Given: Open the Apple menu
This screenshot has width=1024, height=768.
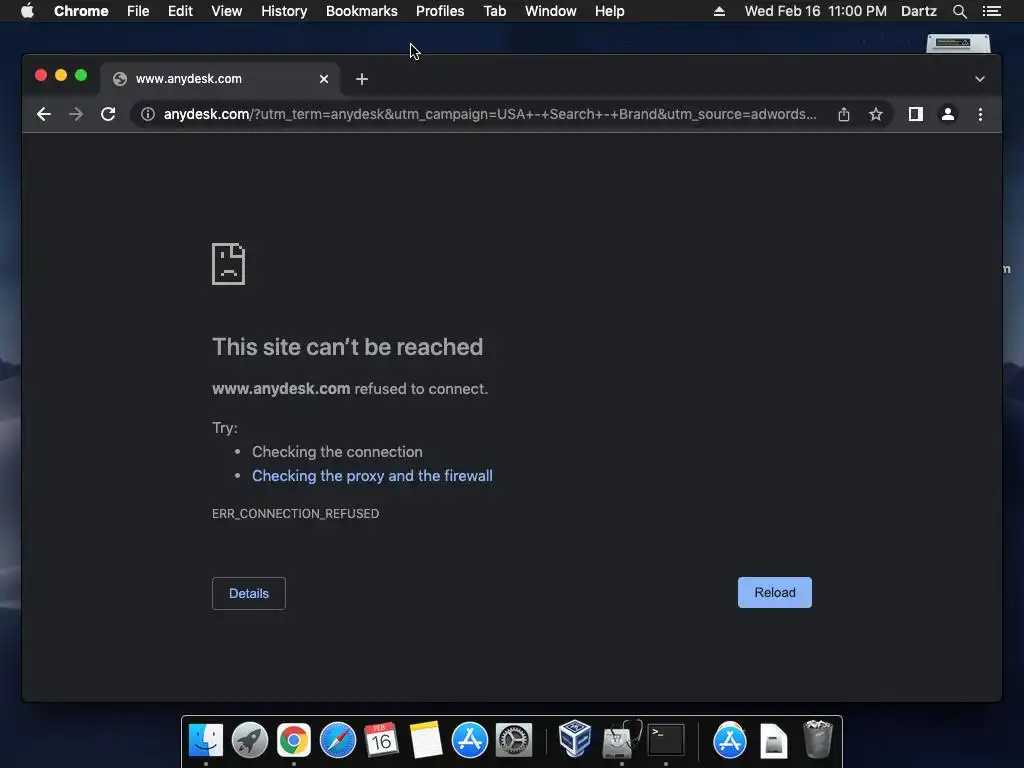Looking at the screenshot, I should point(27,11).
